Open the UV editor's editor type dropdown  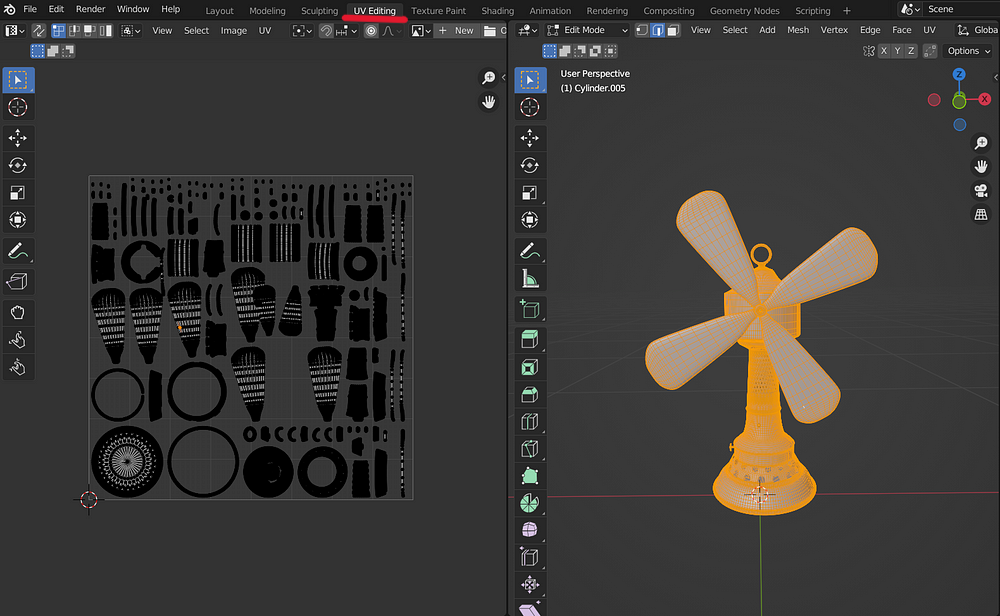coord(15,31)
